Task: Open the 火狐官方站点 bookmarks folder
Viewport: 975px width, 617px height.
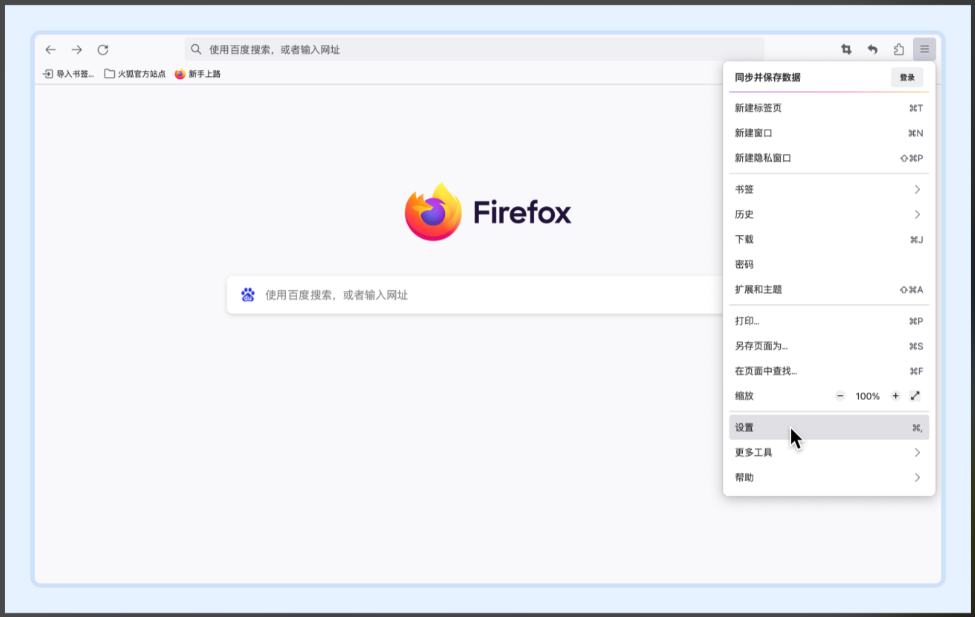Action: (x=135, y=73)
